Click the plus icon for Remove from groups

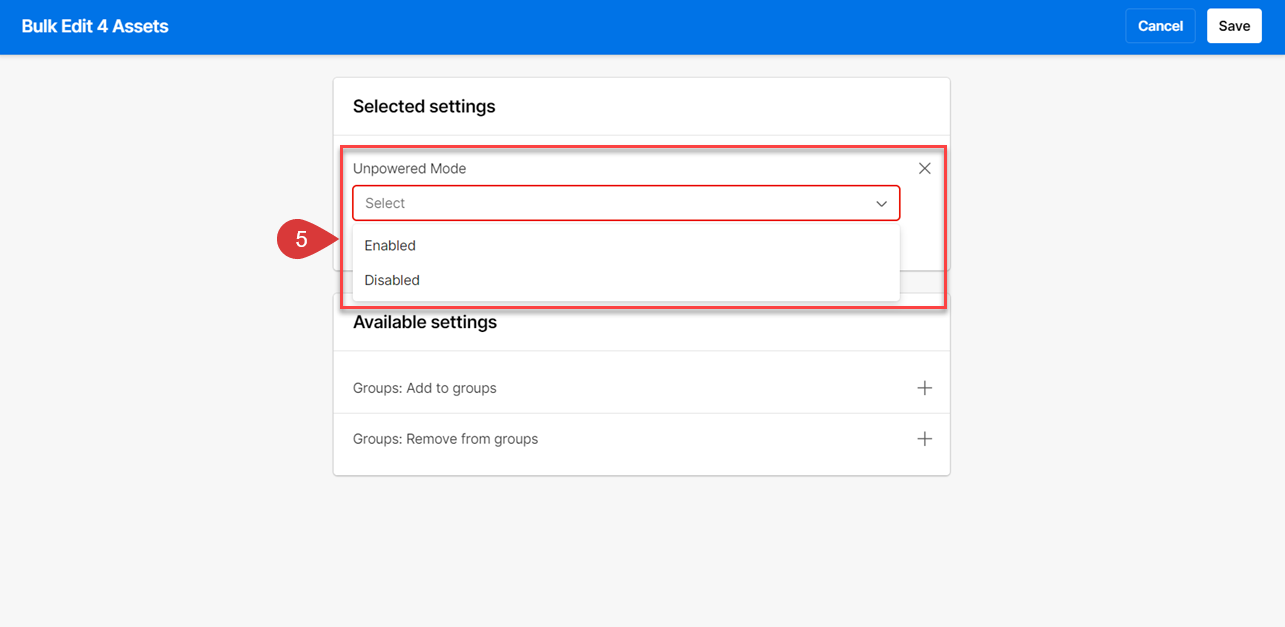point(925,439)
